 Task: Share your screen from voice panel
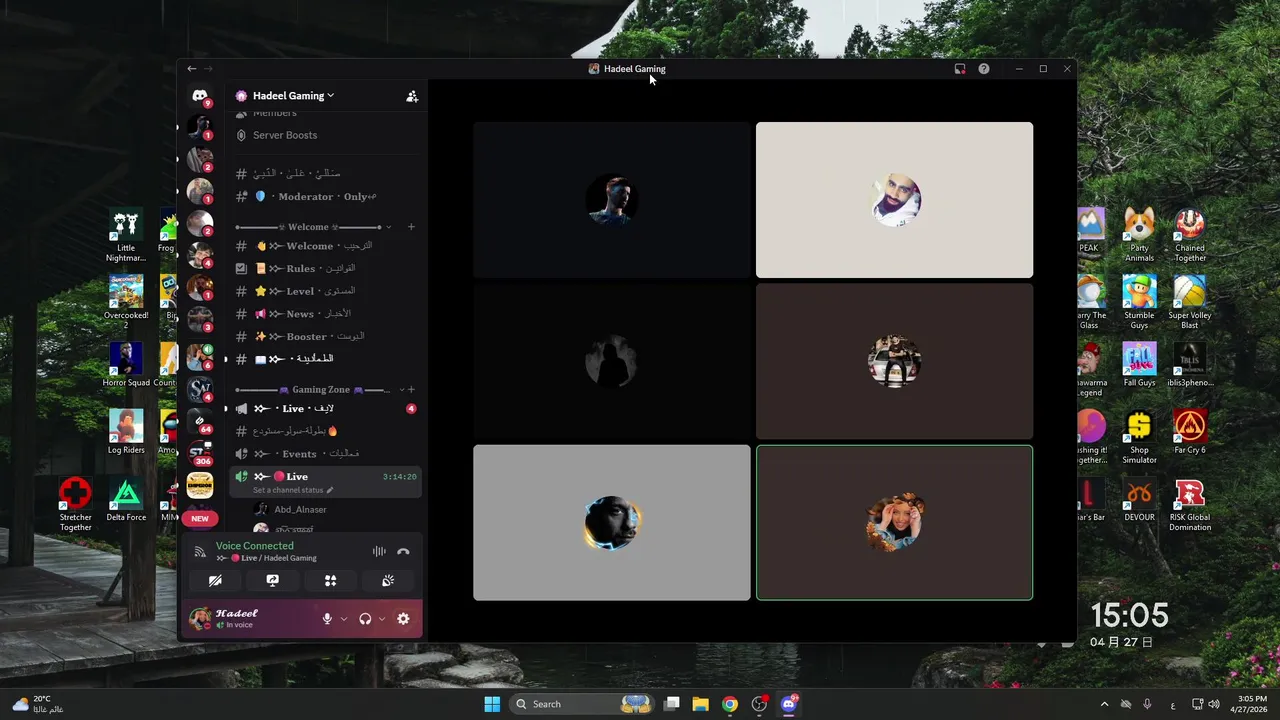tap(272, 581)
